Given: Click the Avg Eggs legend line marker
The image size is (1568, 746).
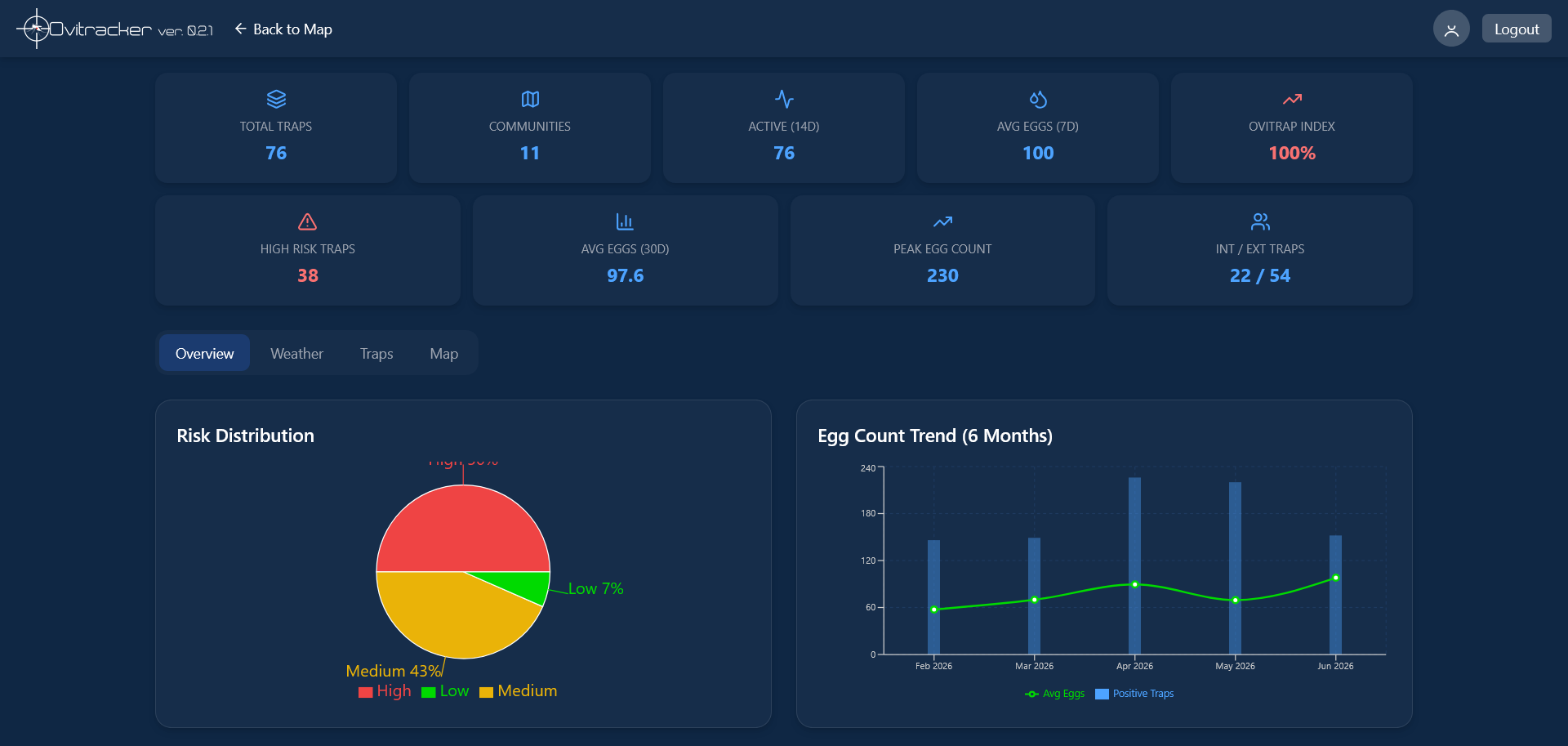Looking at the screenshot, I should (1032, 694).
